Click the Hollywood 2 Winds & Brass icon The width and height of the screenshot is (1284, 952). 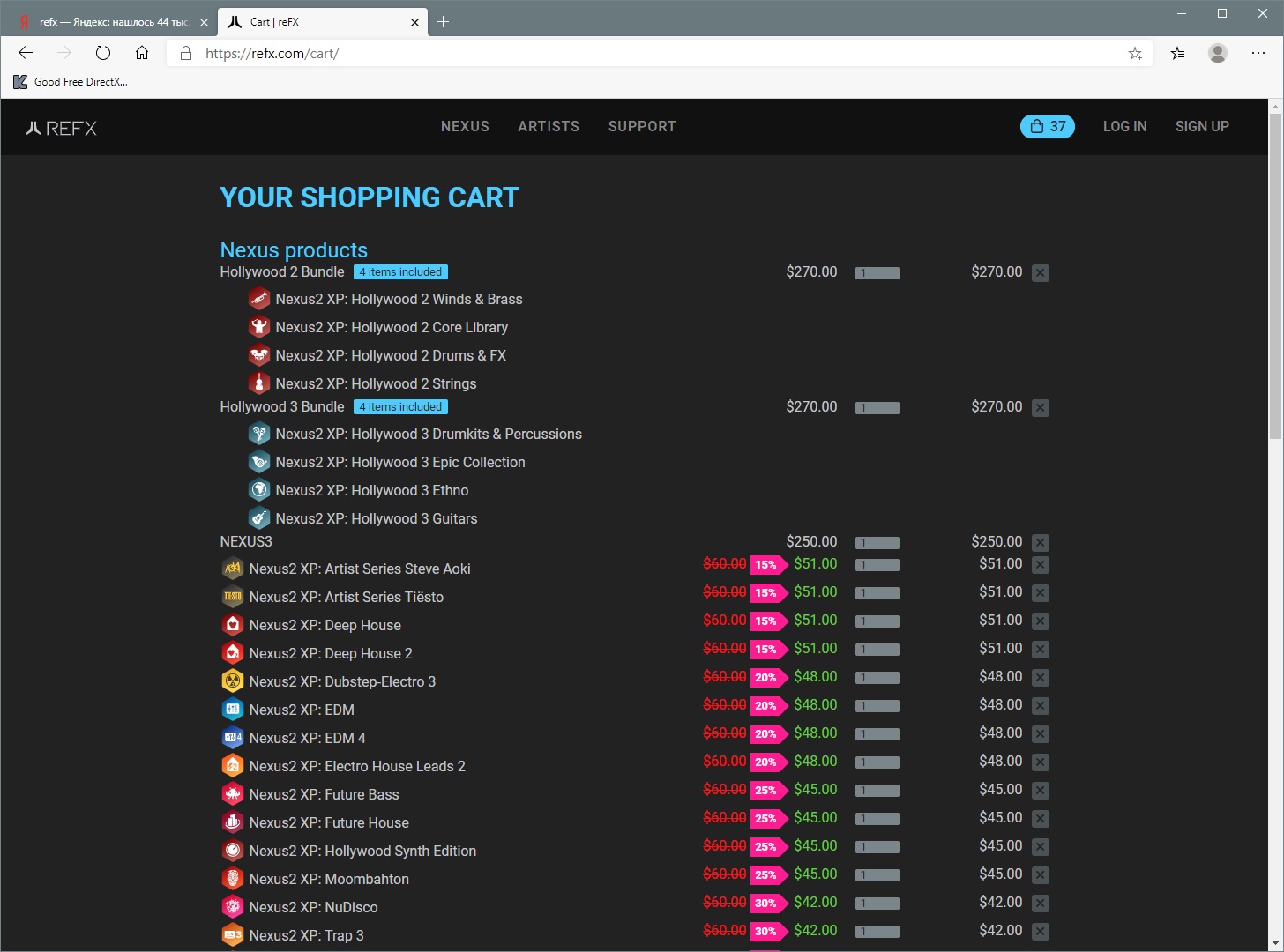click(259, 299)
